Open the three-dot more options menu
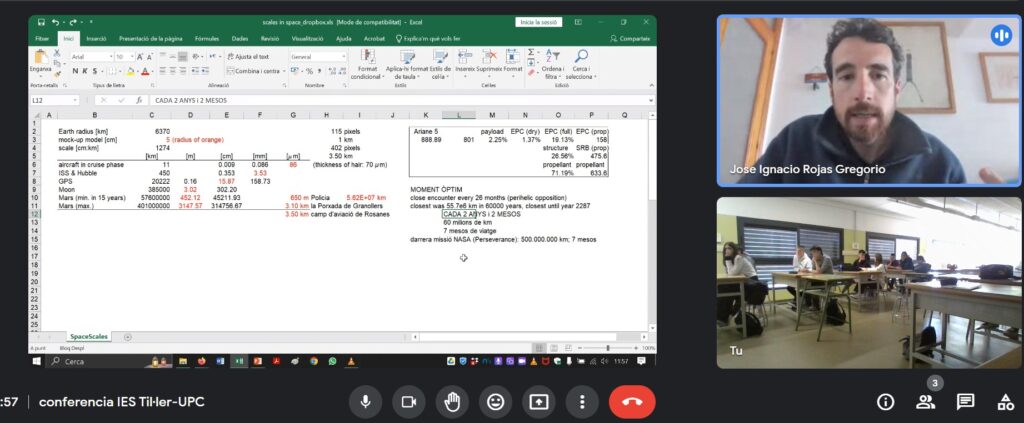The image size is (1024, 423). [582, 401]
